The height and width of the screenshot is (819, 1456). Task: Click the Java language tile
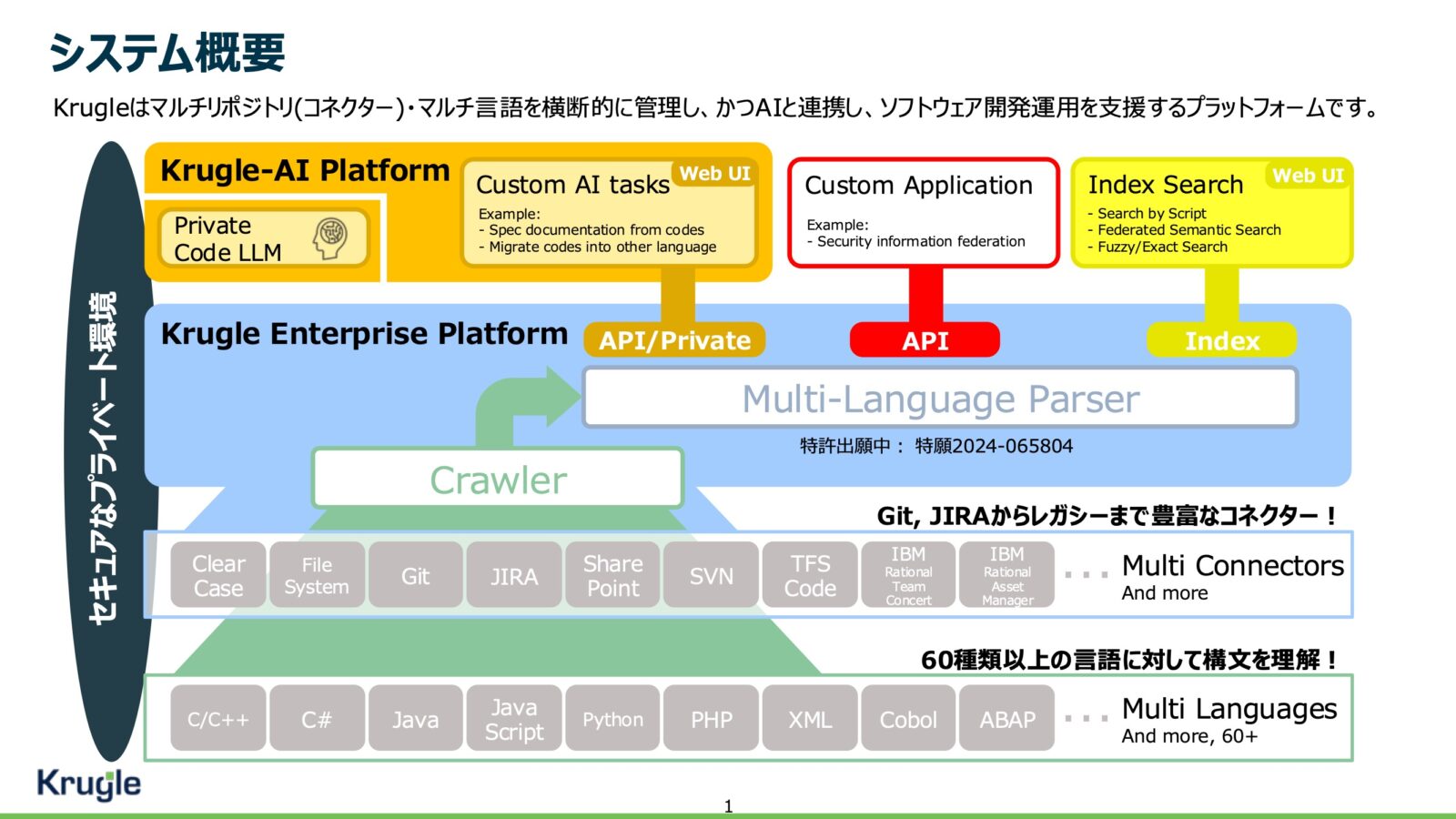click(415, 719)
